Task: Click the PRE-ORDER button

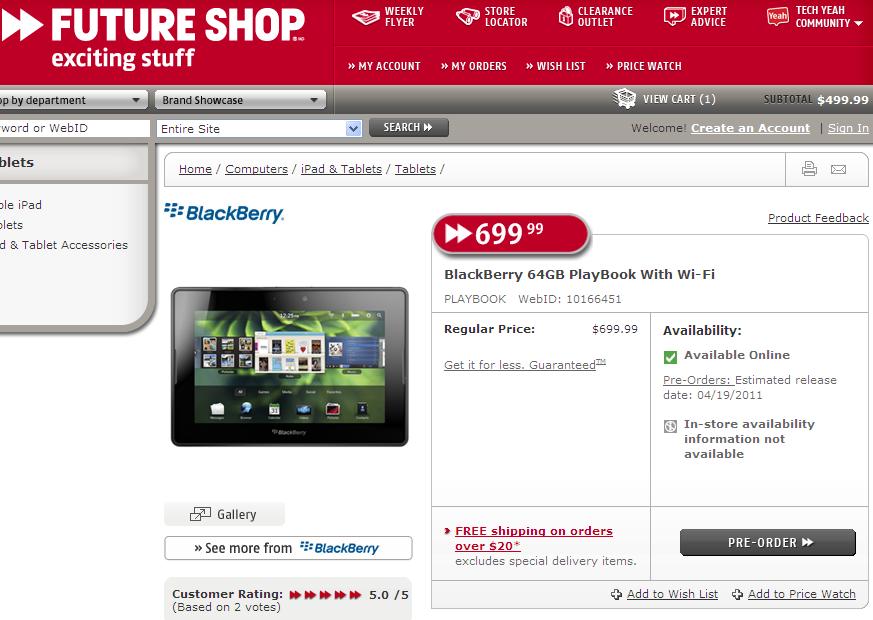Action: pyautogui.click(x=768, y=543)
